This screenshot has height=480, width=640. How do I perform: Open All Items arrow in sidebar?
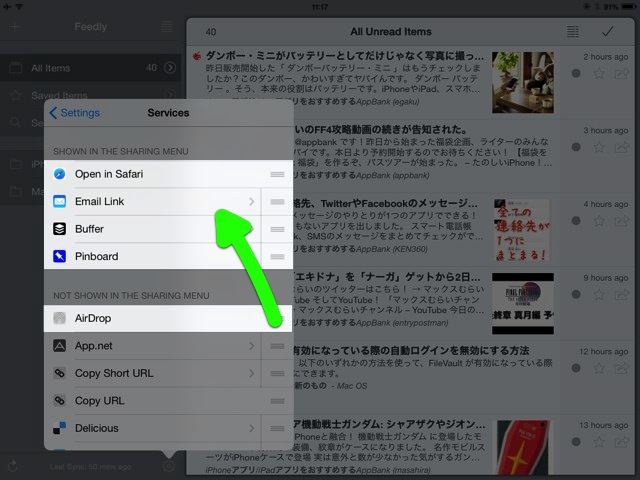[x=170, y=68]
